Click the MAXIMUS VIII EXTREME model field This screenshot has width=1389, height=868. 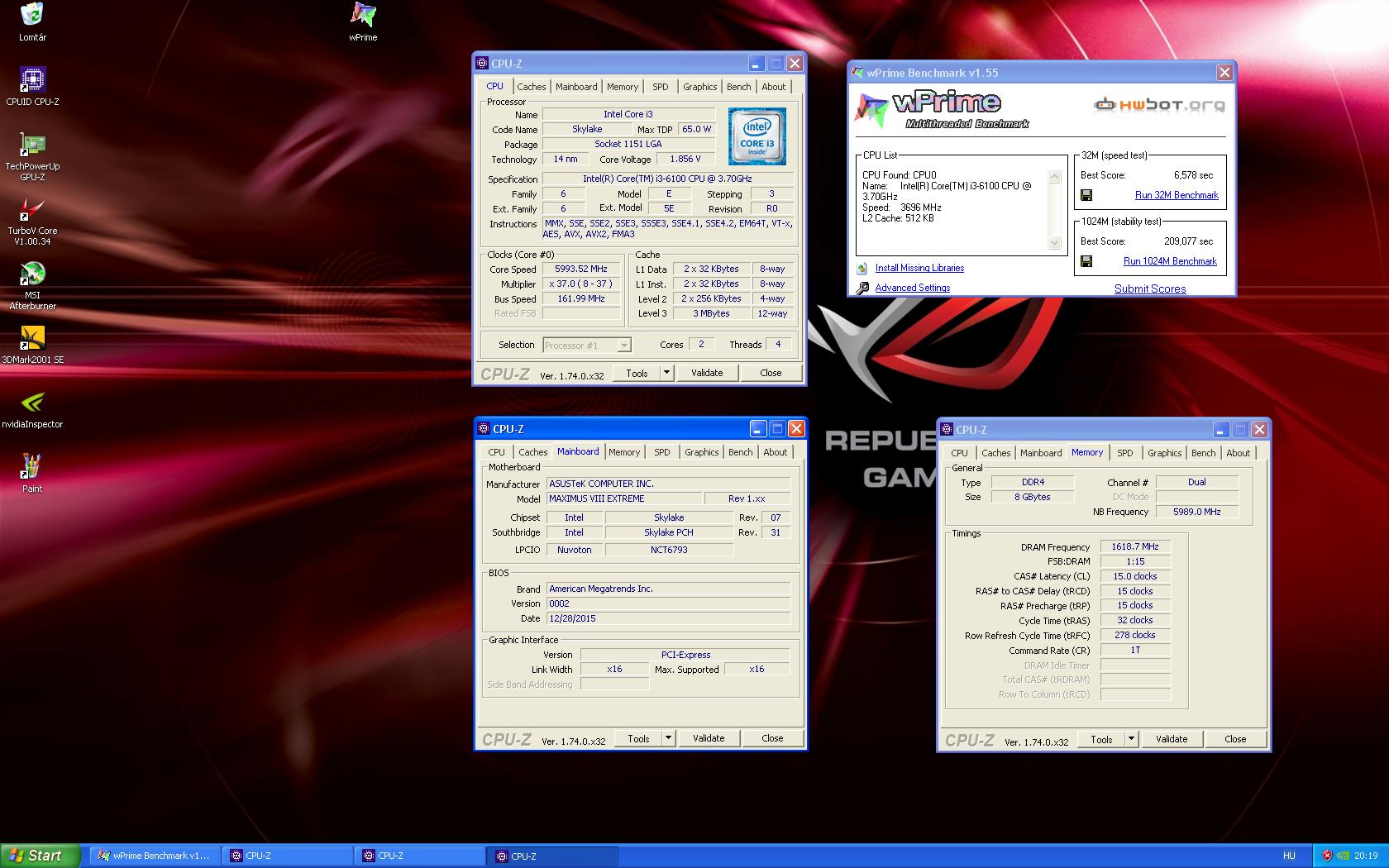624,498
